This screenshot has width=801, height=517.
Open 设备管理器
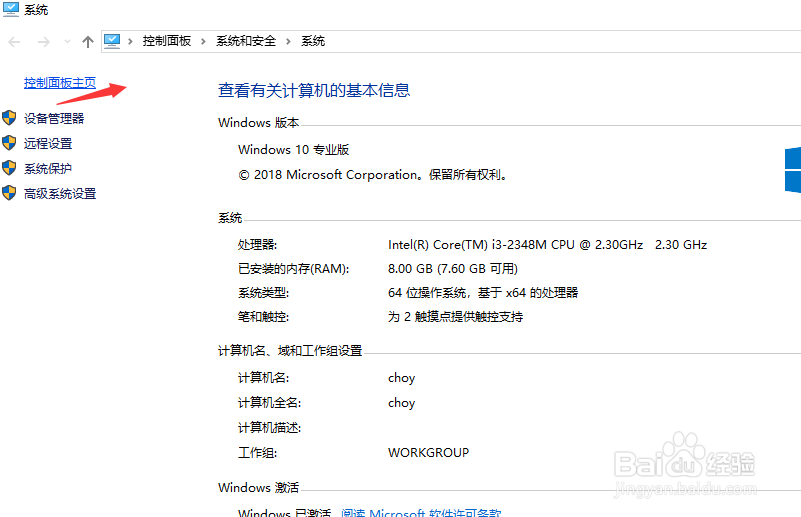(54, 119)
